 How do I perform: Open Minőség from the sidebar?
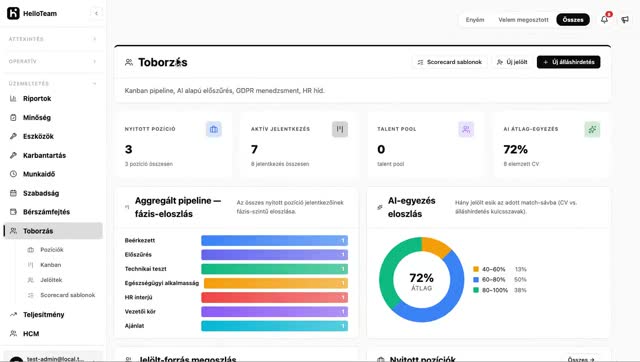click(53, 118)
